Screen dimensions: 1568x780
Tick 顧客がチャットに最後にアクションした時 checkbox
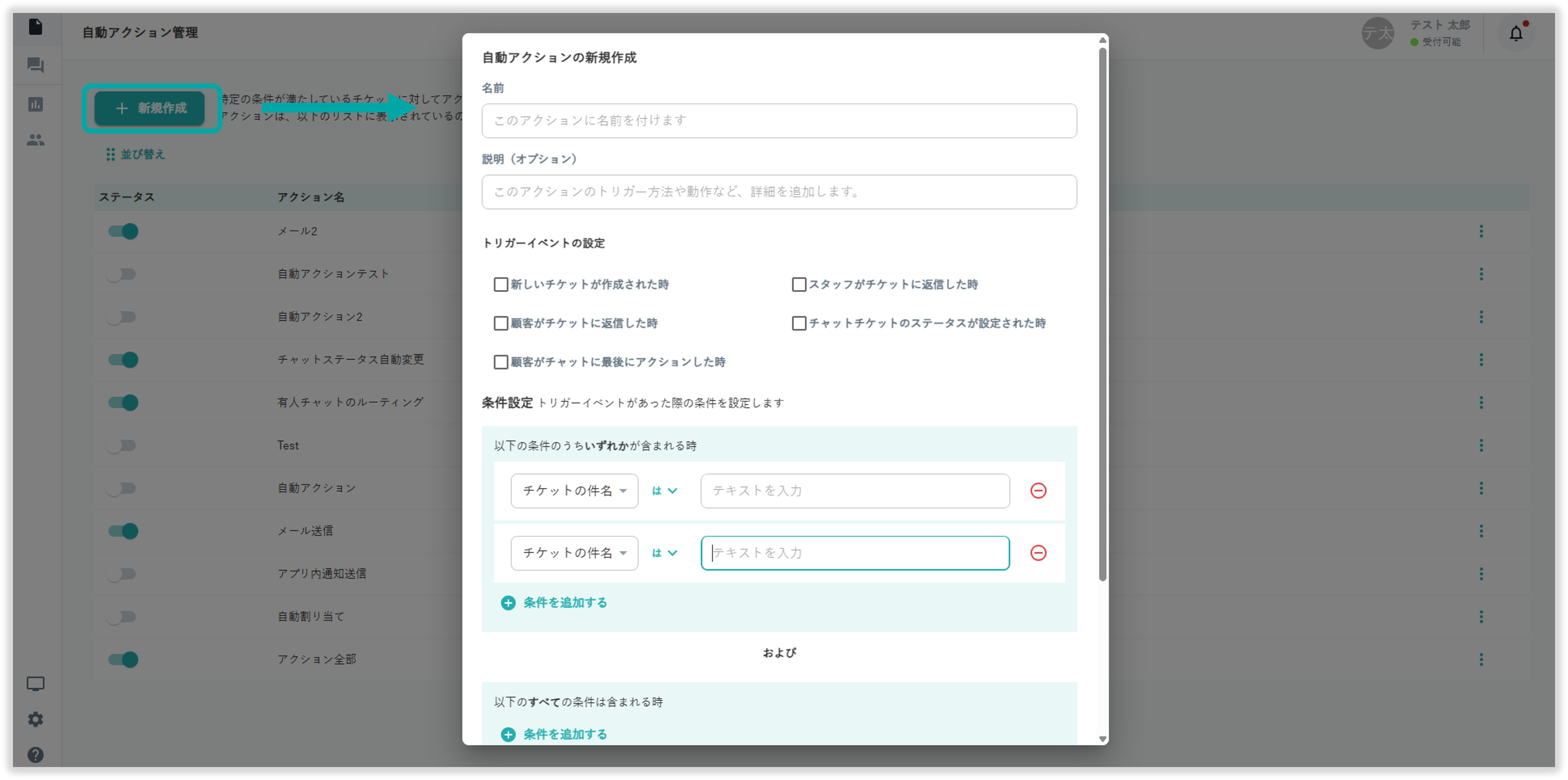[x=501, y=362]
